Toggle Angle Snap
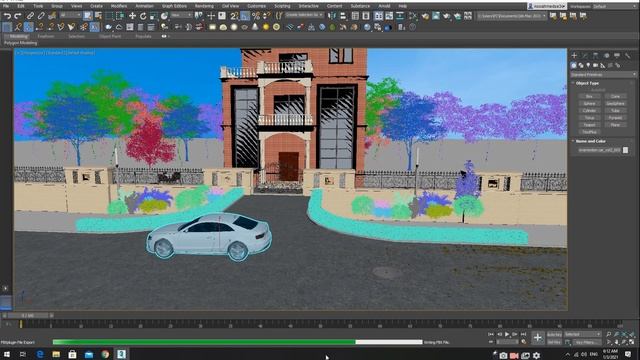This screenshot has height=360, width=640. (245, 16)
